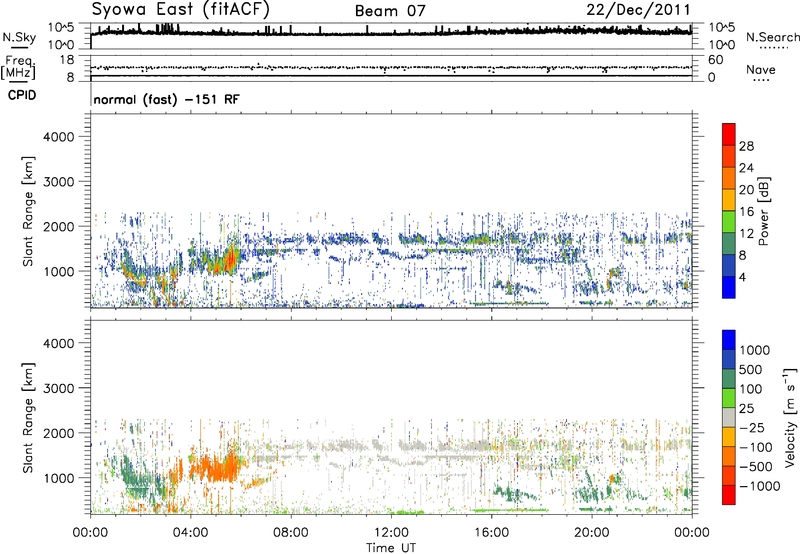Click the yellow segment of the Power colorbar

[x=729, y=199]
